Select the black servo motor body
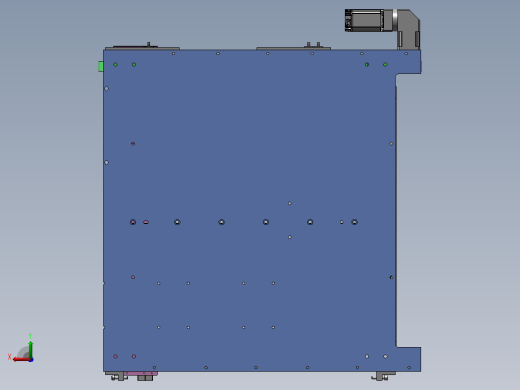 (364, 20)
